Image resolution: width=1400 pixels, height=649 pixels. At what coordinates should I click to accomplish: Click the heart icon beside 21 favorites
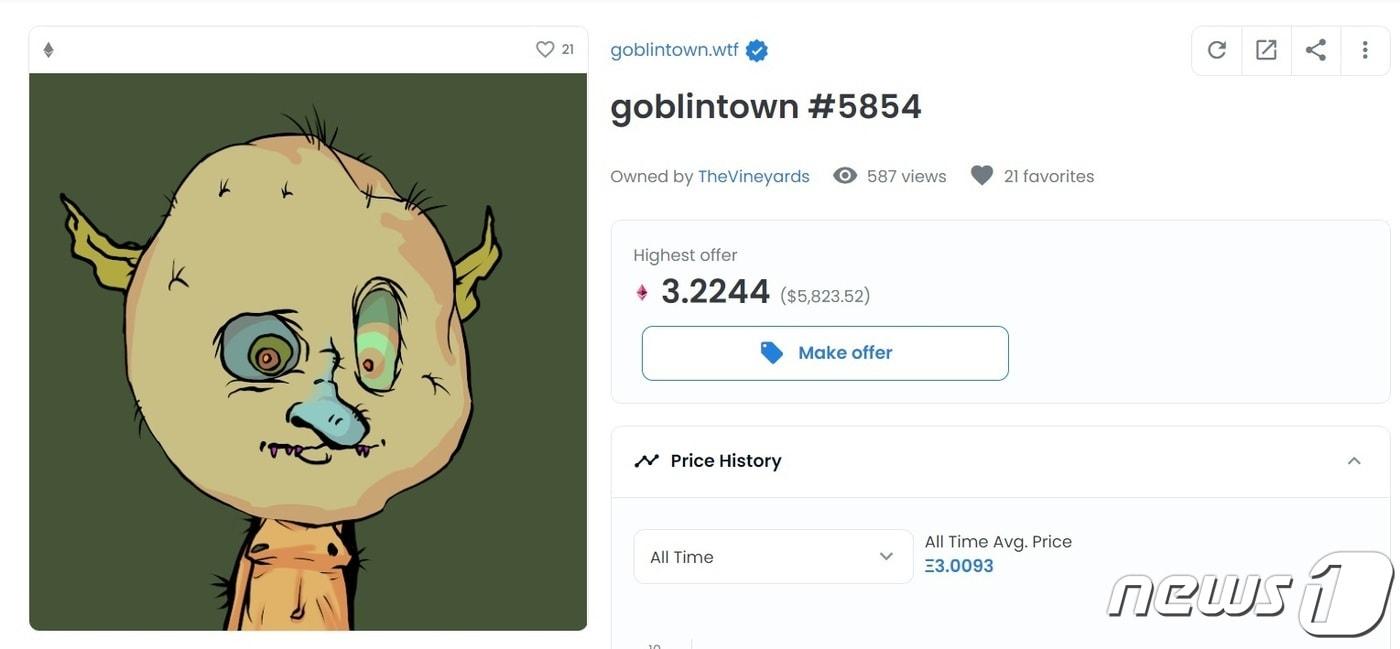tap(982, 176)
